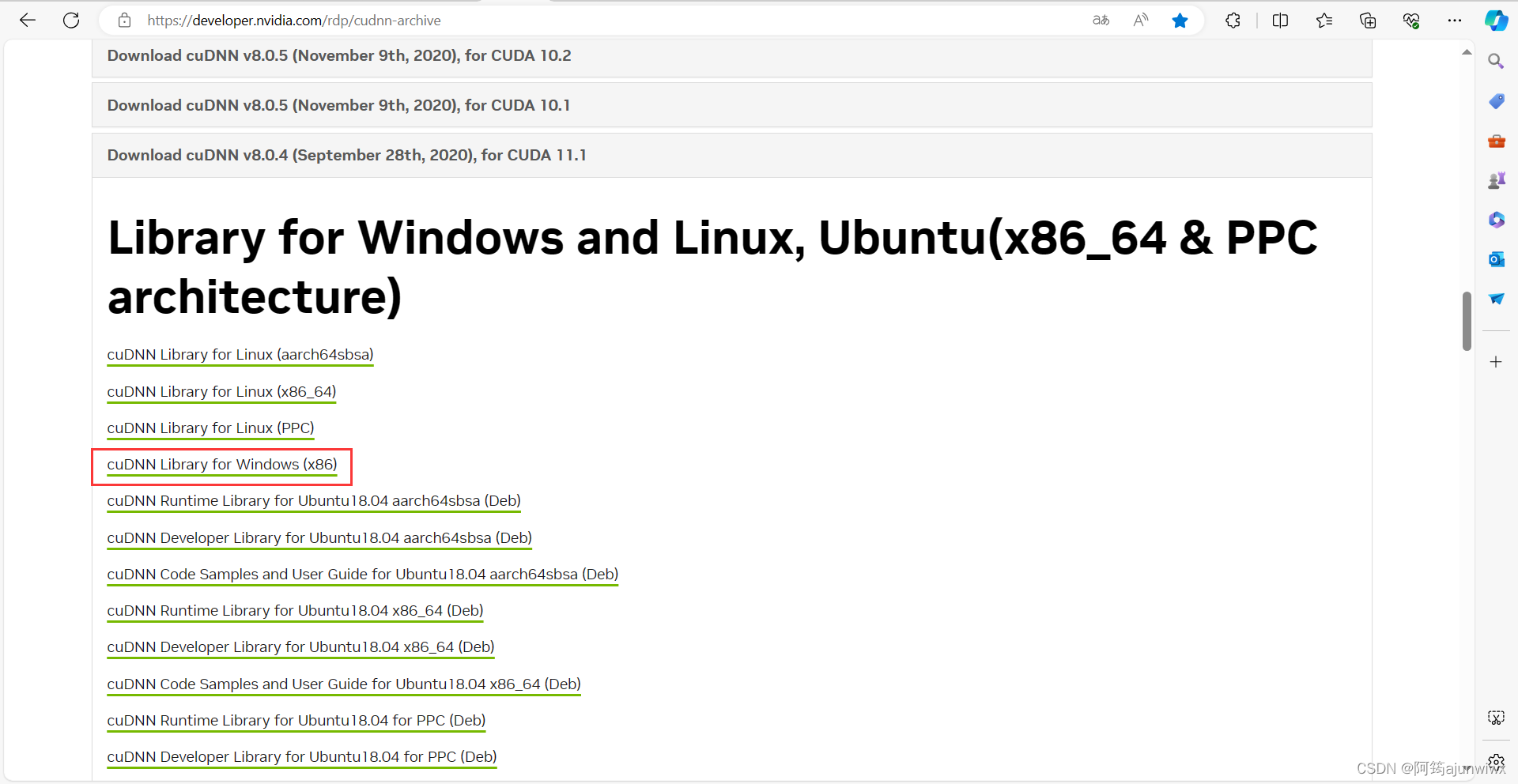Turn on Read aloud
Viewport: 1518px width, 784px height.
tap(1140, 21)
